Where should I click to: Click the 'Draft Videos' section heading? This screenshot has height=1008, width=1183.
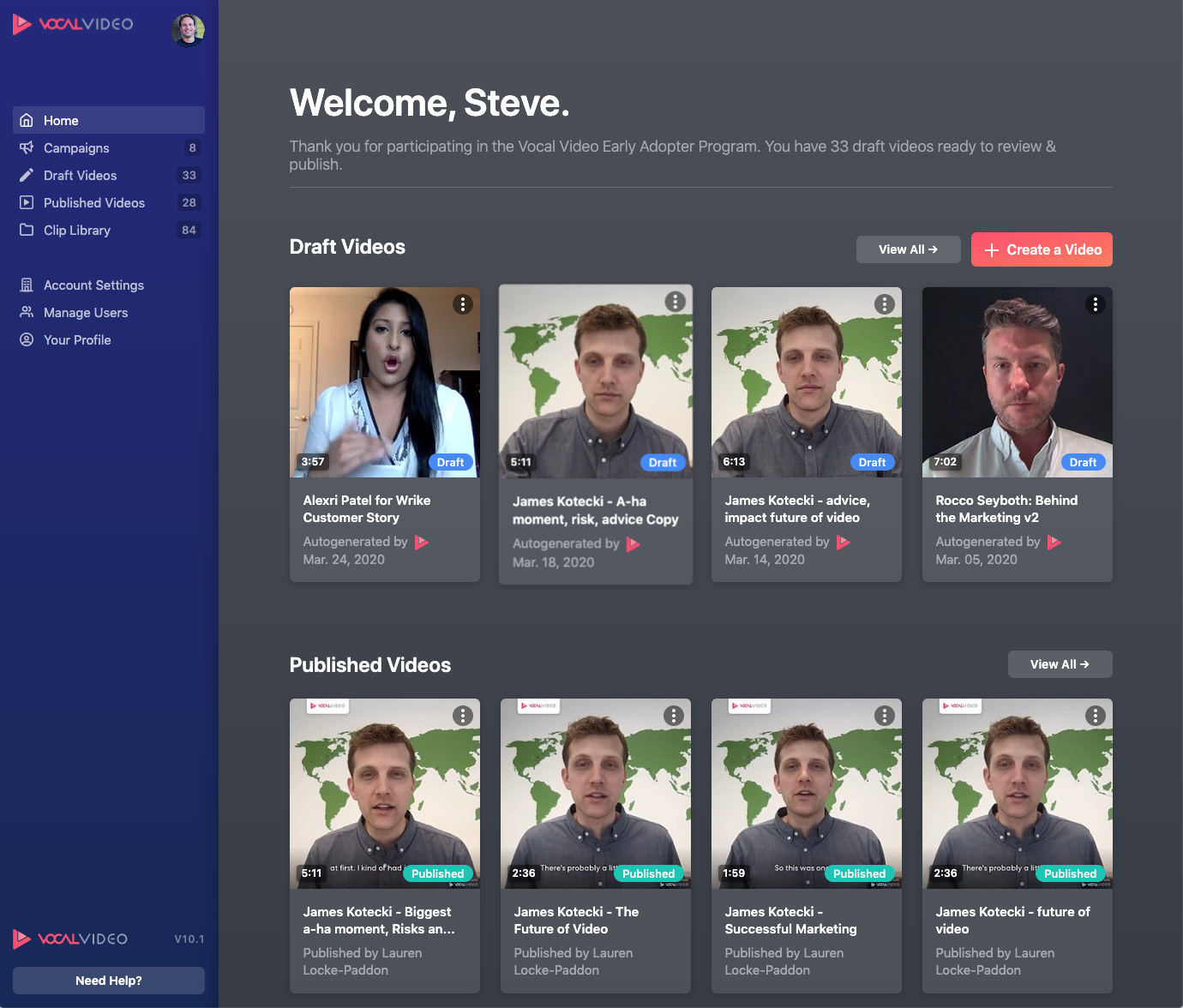coord(347,247)
